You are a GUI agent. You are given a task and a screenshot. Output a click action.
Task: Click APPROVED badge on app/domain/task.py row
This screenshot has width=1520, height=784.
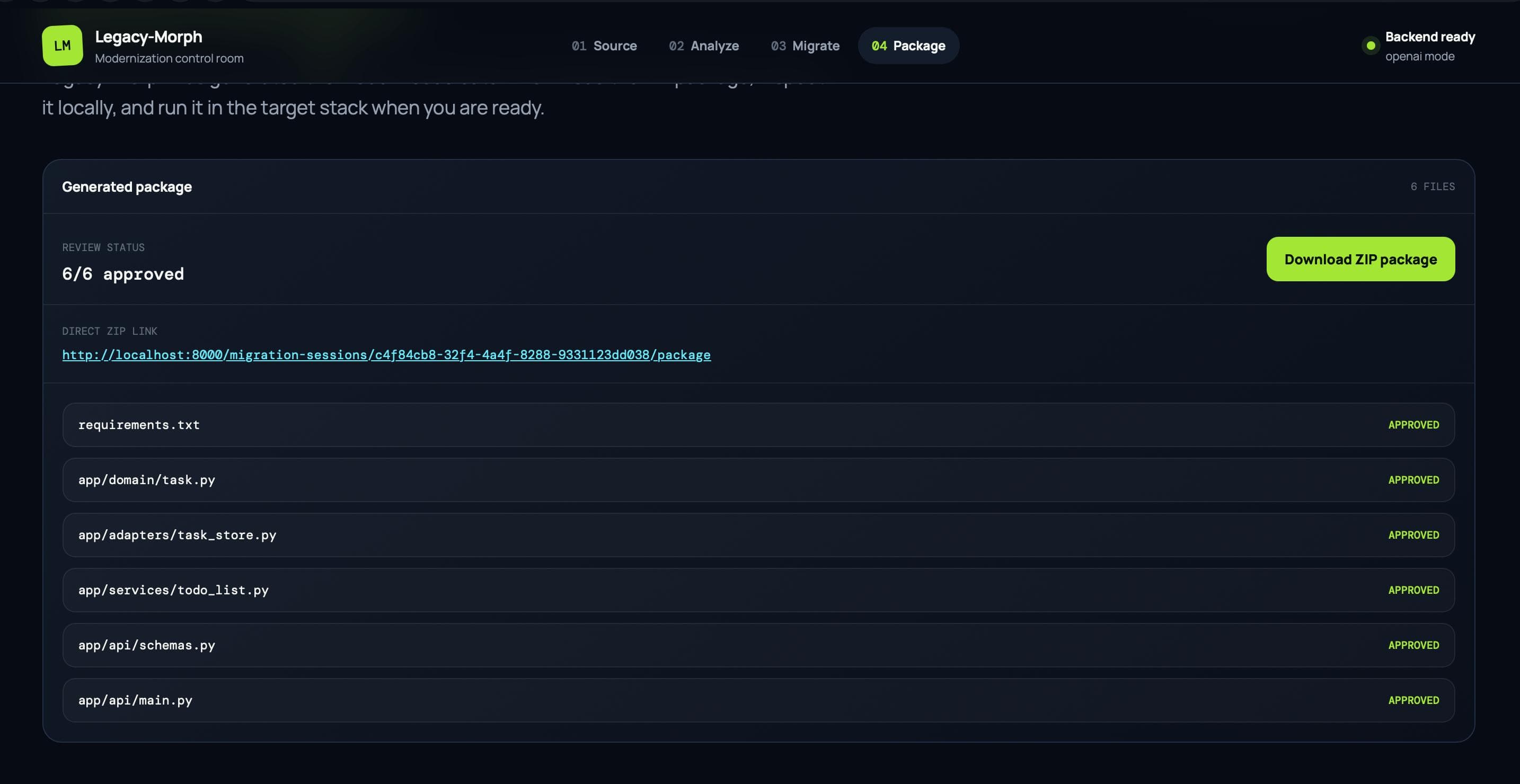click(1413, 479)
